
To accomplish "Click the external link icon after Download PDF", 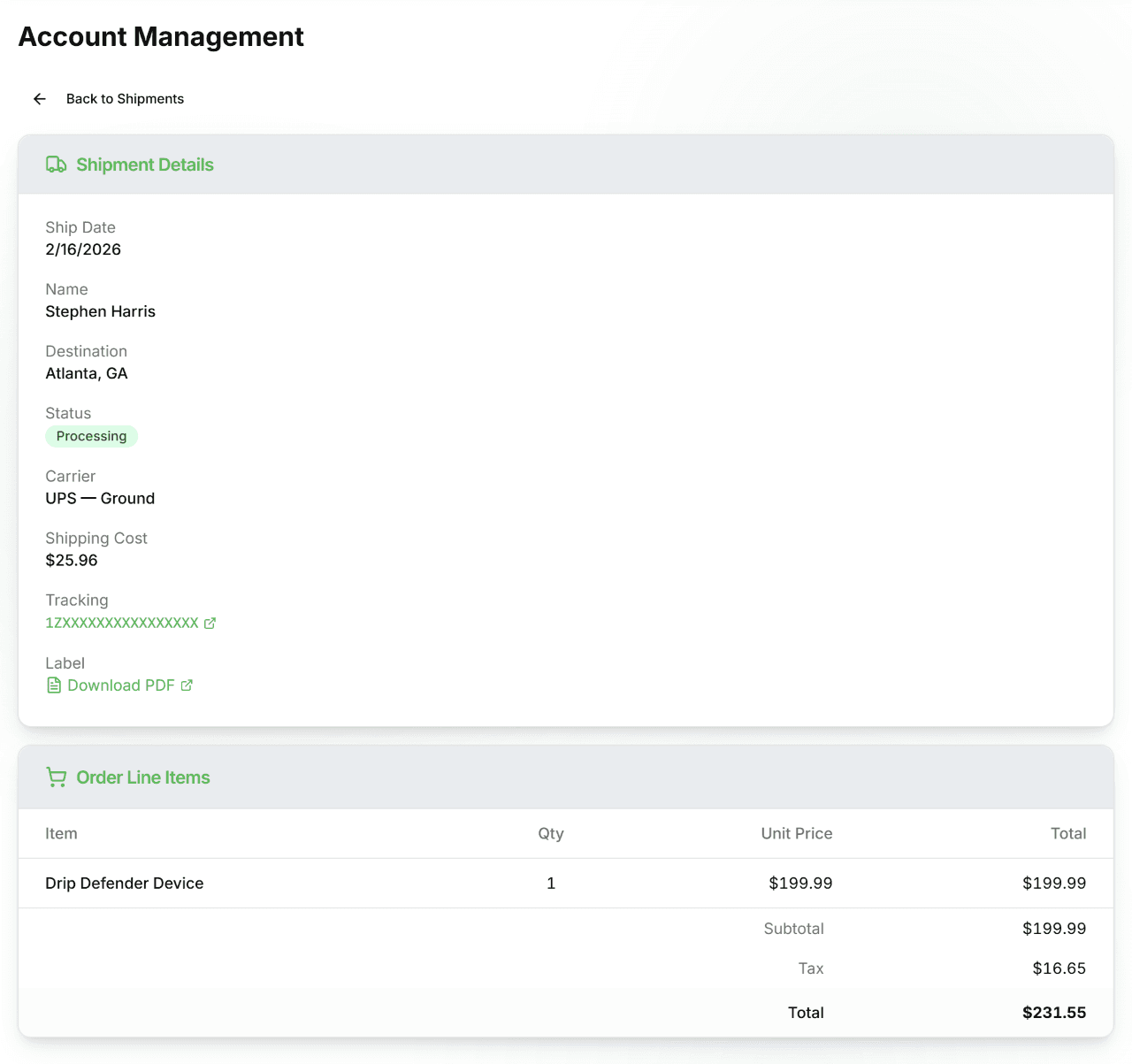I will (x=187, y=685).
